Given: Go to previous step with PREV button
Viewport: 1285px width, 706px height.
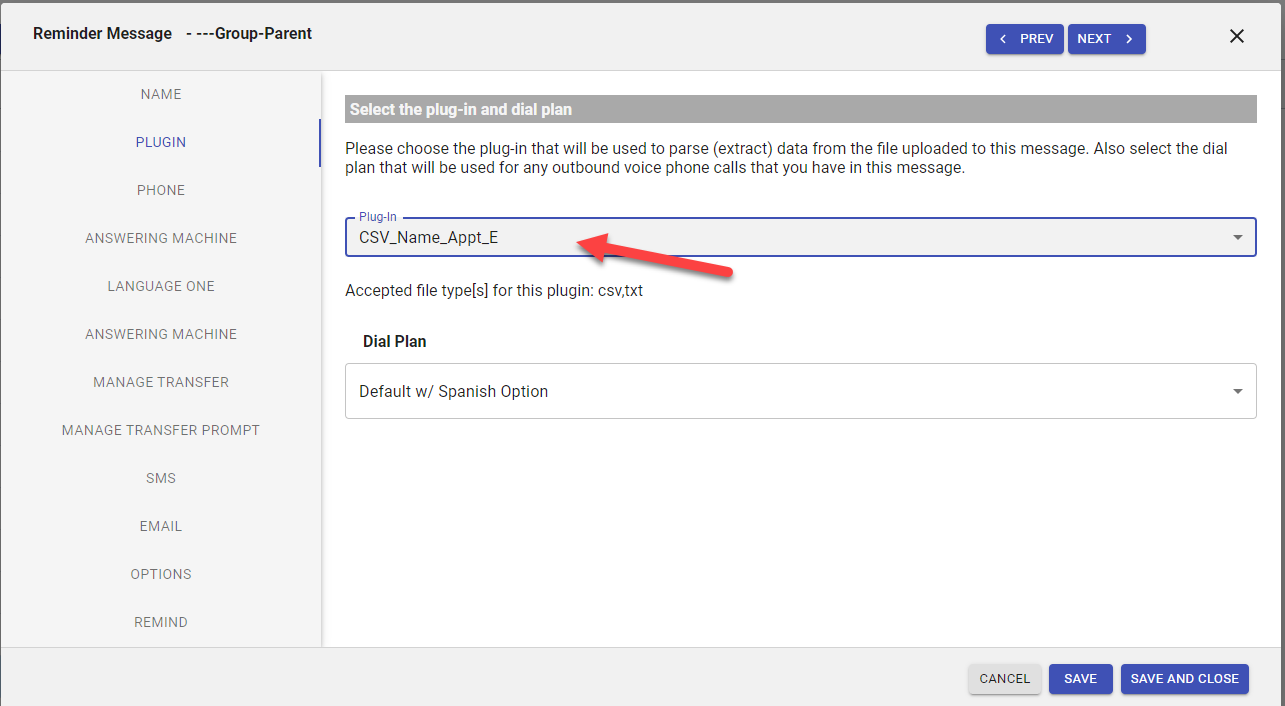Looking at the screenshot, I should [x=1024, y=39].
